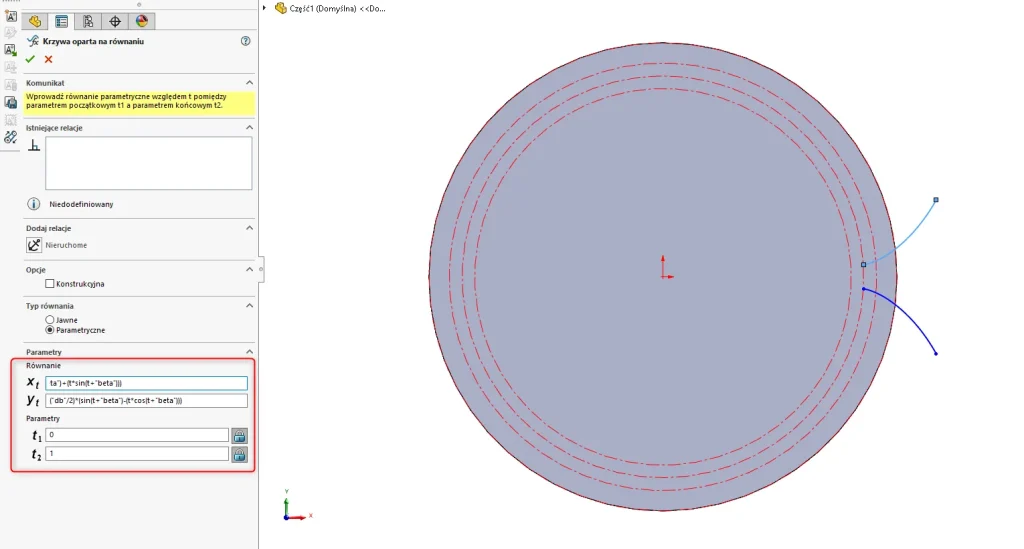Image resolution: width=1024 pixels, height=549 pixels.
Task: Toggle the lock button for t2
Action: tap(240, 454)
